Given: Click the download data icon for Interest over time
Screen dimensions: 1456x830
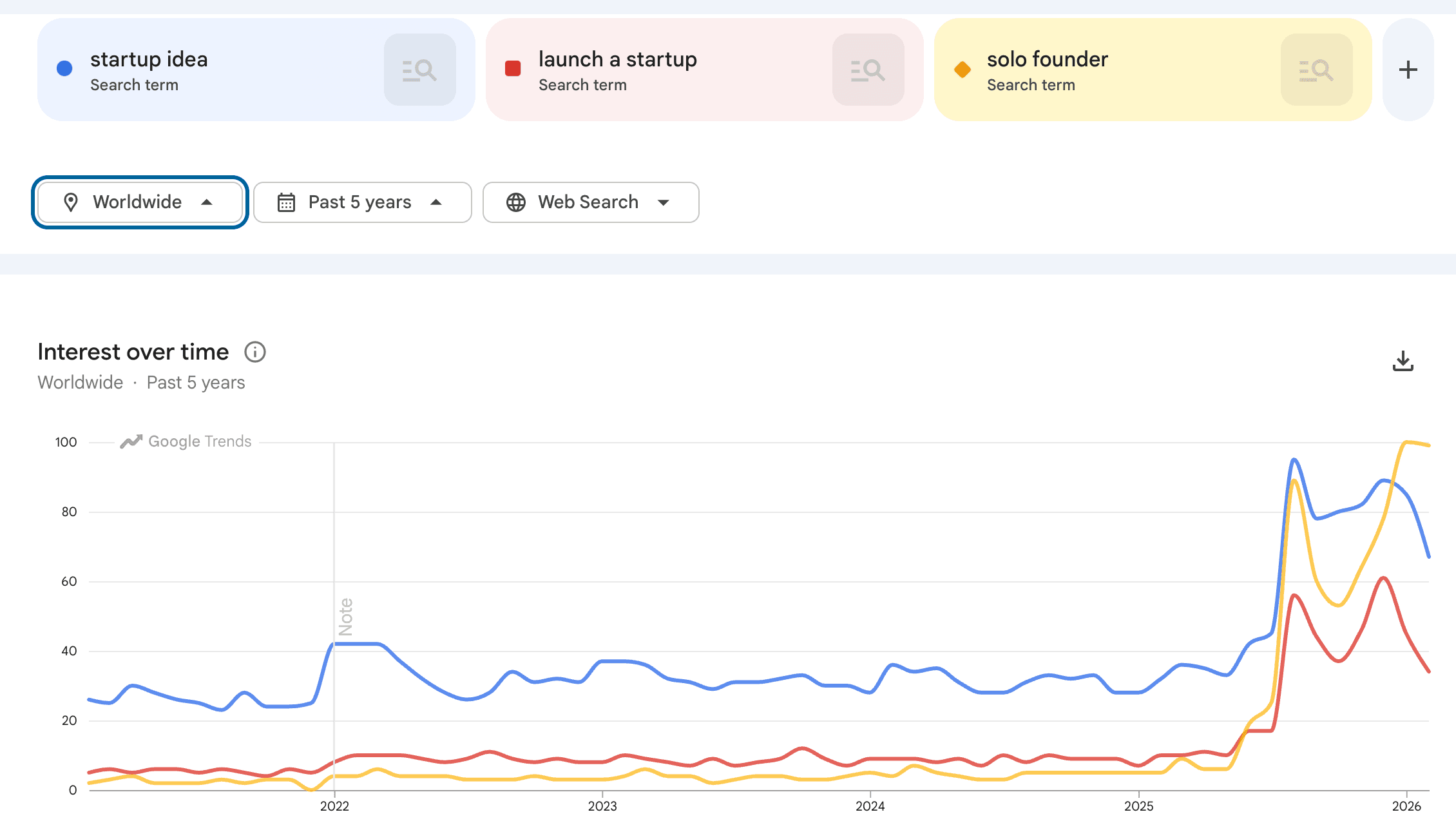Looking at the screenshot, I should (1403, 361).
